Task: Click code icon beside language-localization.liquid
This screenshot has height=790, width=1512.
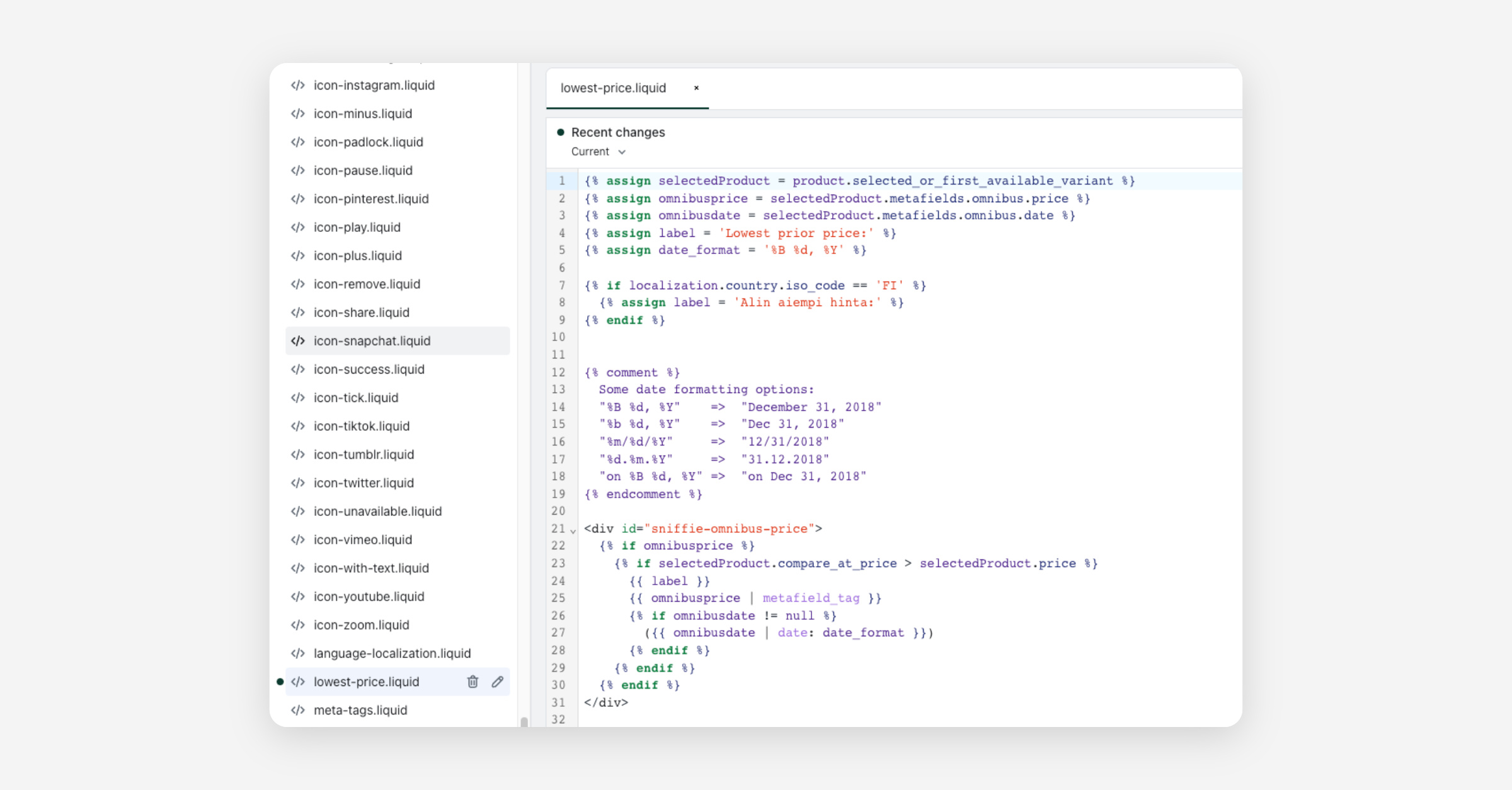Action: pos(298,653)
